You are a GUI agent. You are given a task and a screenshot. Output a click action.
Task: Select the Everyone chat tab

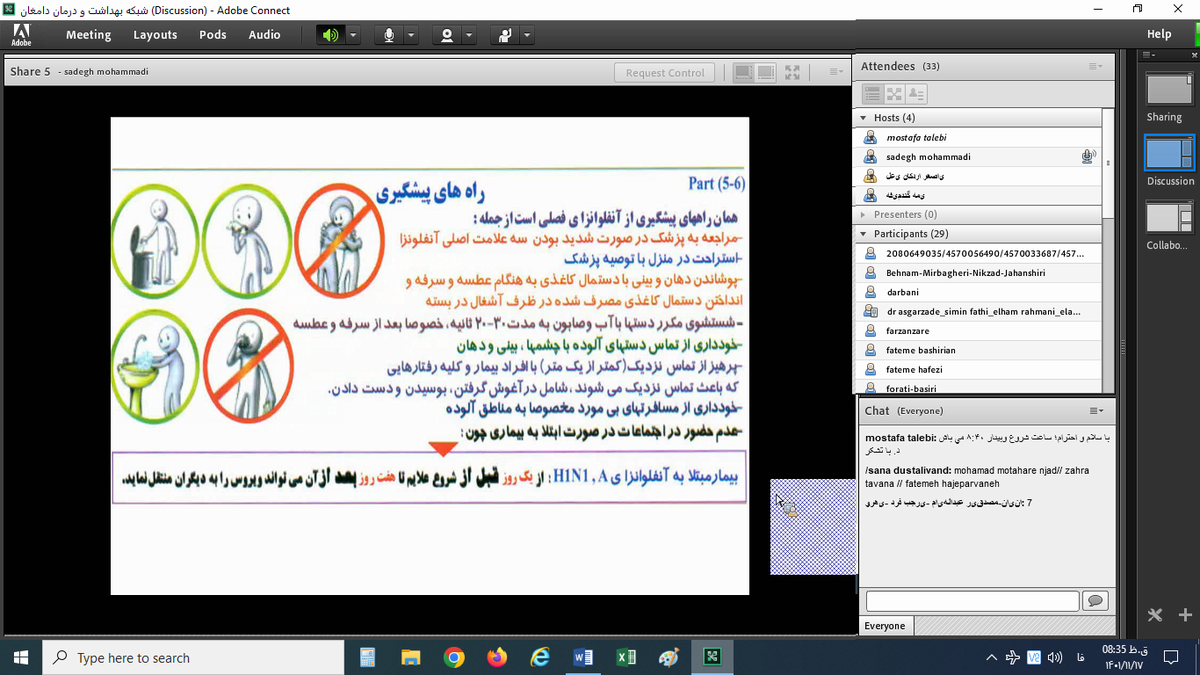click(x=885, y=626)
